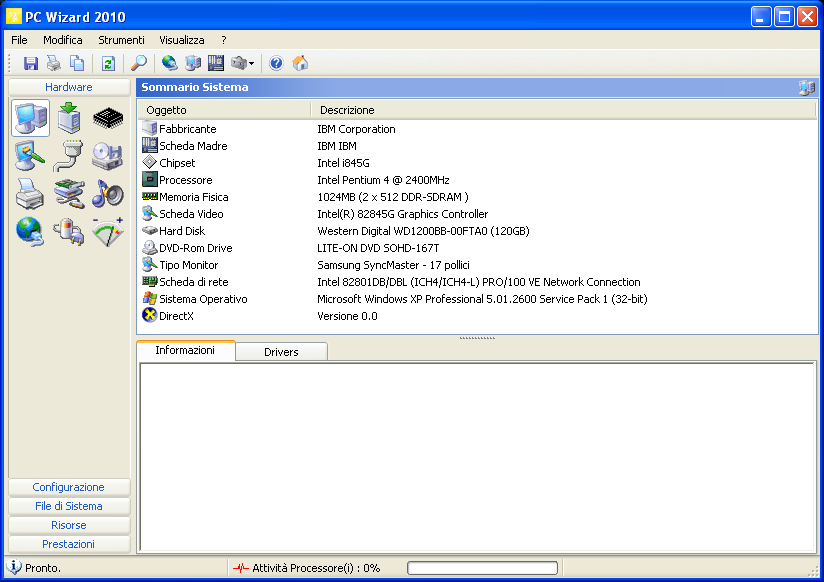Click the Descrizione column header
The image size is (824, 582).
(x=563, y=110)
